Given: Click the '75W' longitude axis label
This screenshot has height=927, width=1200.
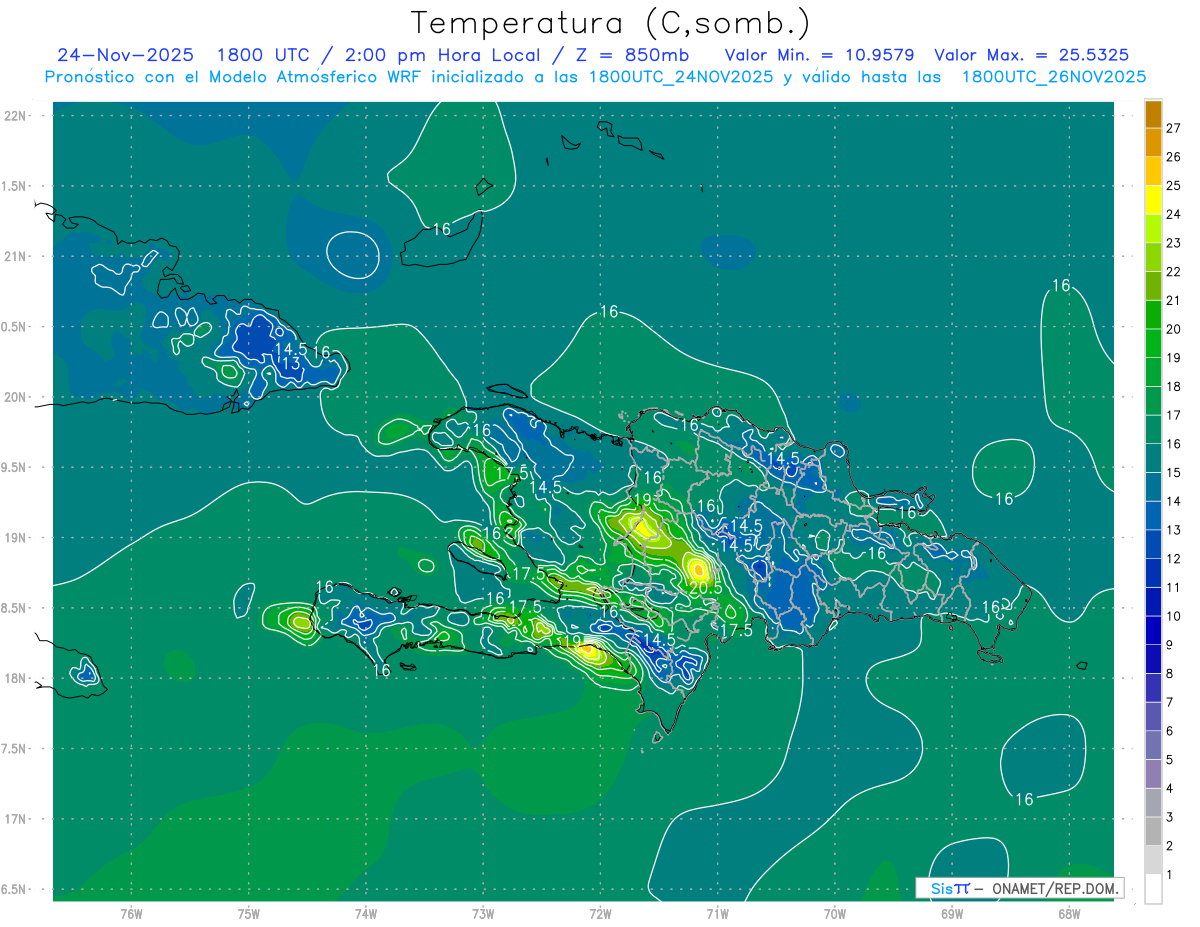Looking at the screenshot, I should [249, 913].
